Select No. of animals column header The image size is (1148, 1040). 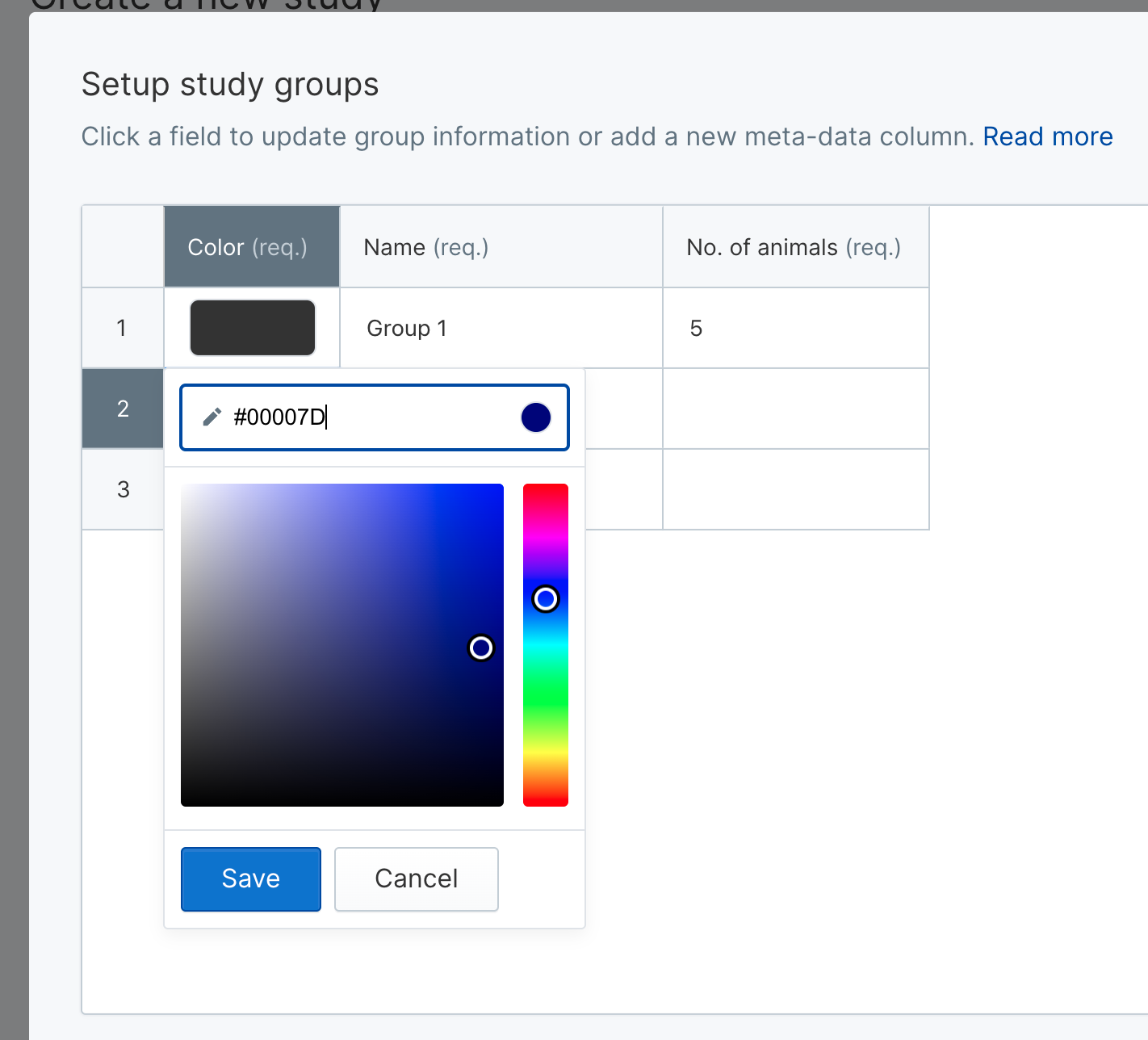[796, 247]
